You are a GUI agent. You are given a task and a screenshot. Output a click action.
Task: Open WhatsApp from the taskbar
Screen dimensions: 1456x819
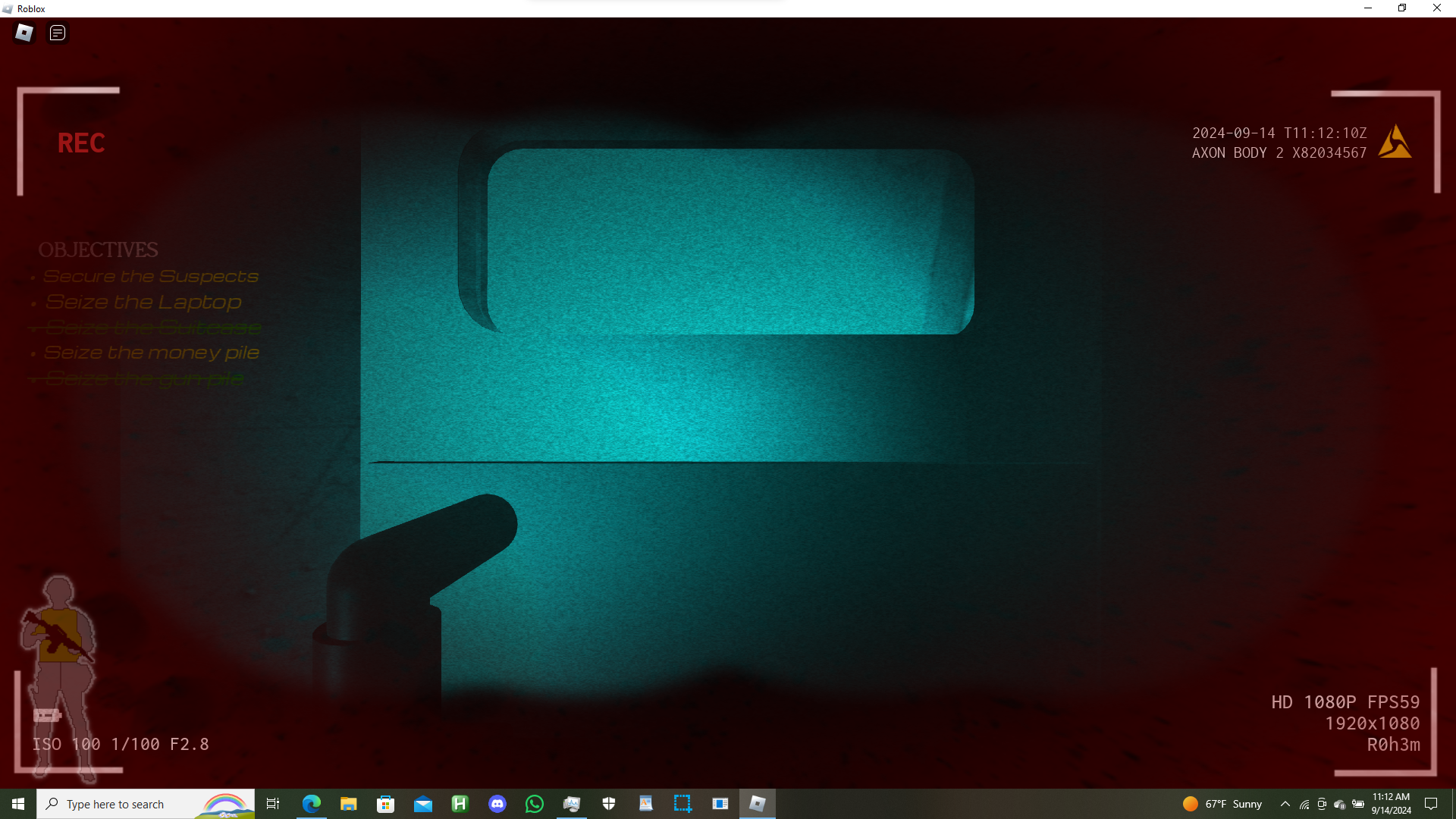coord(535,804)
